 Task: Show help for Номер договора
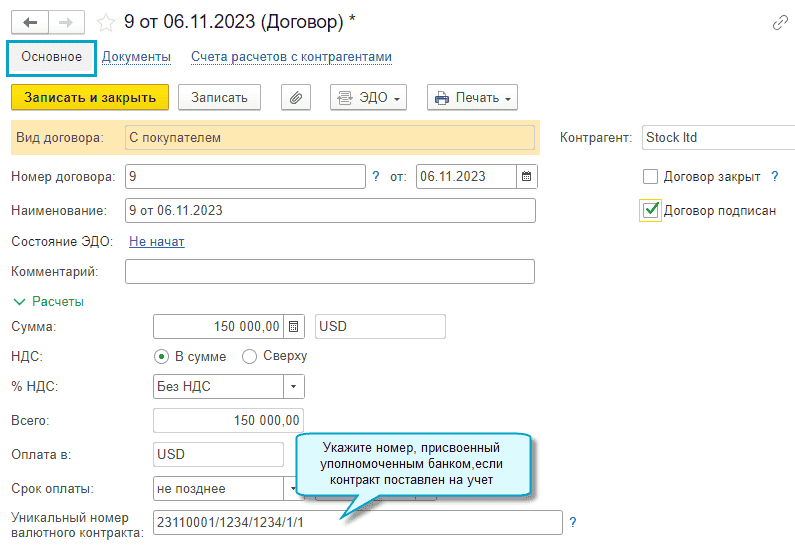tap(376, 176)
